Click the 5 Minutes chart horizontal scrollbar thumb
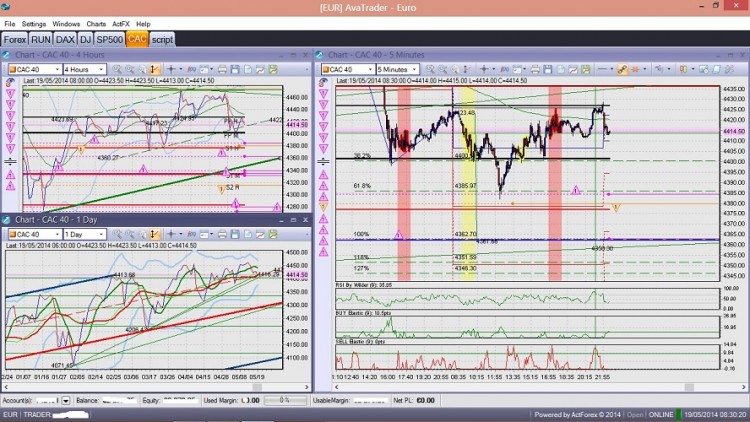Screen dimensions: 750x422 689,387
